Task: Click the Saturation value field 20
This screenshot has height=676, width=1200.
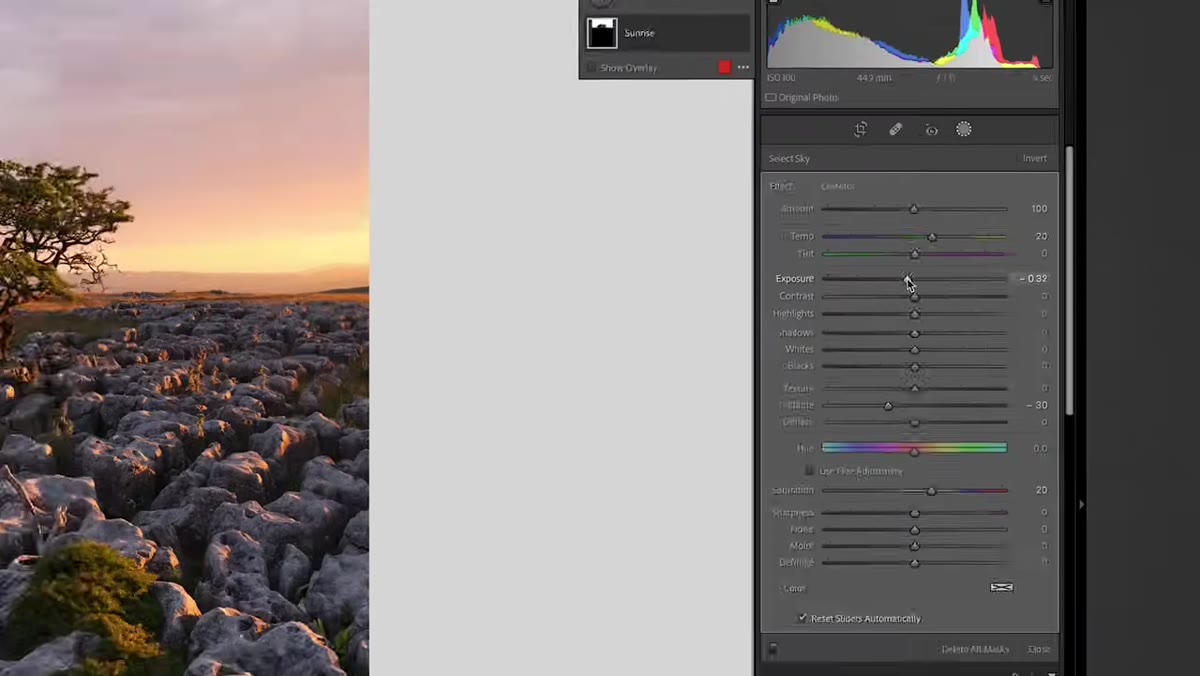Action: (x=1041, y=491)
